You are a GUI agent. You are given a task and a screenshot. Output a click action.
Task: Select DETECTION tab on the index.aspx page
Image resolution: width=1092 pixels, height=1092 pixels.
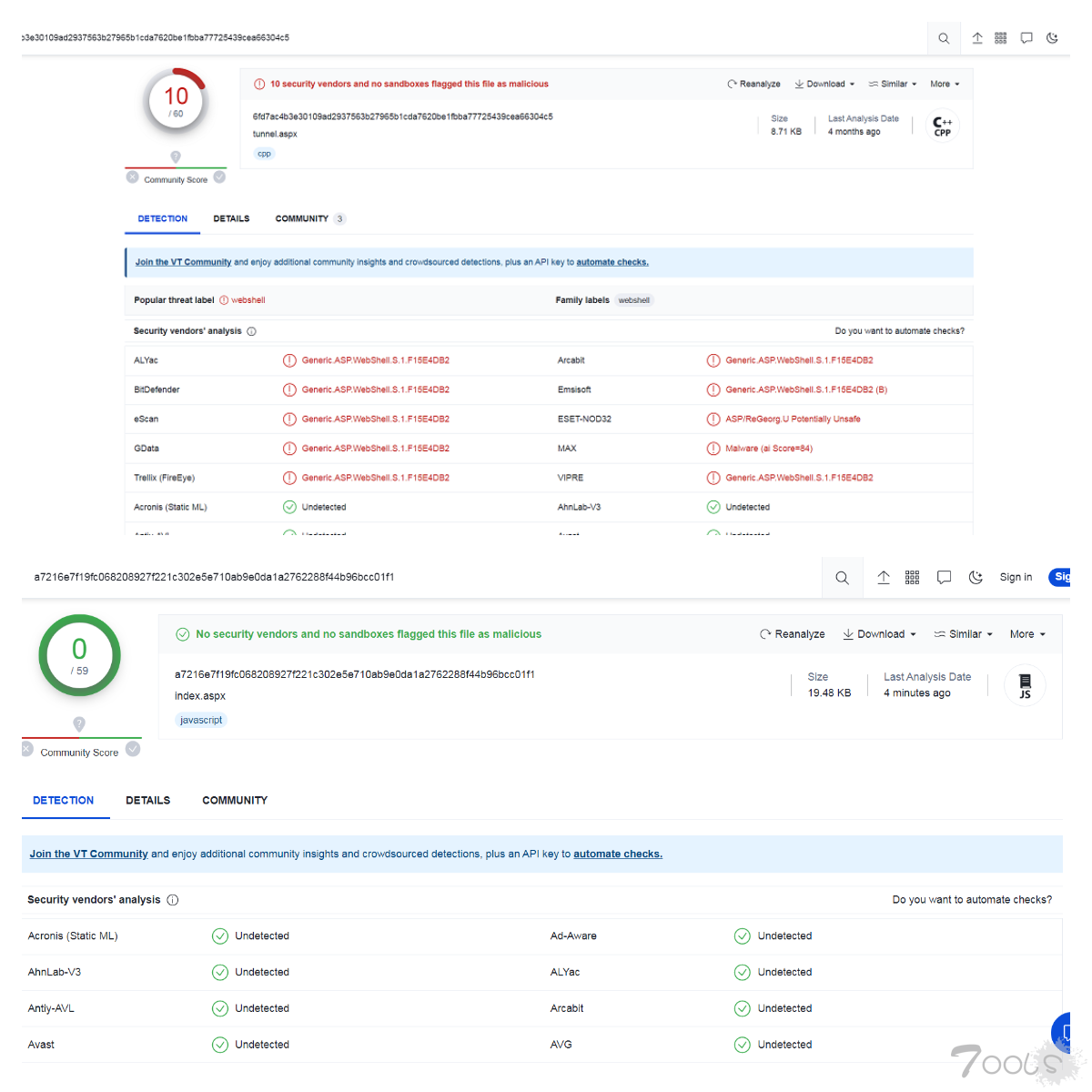coord(64,801)
